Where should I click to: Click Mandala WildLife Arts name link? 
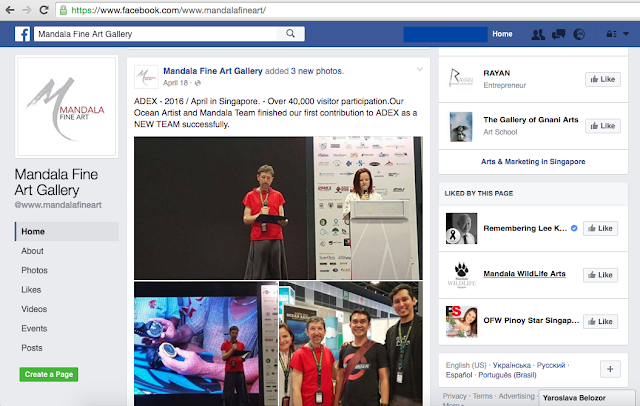point(524,273)
